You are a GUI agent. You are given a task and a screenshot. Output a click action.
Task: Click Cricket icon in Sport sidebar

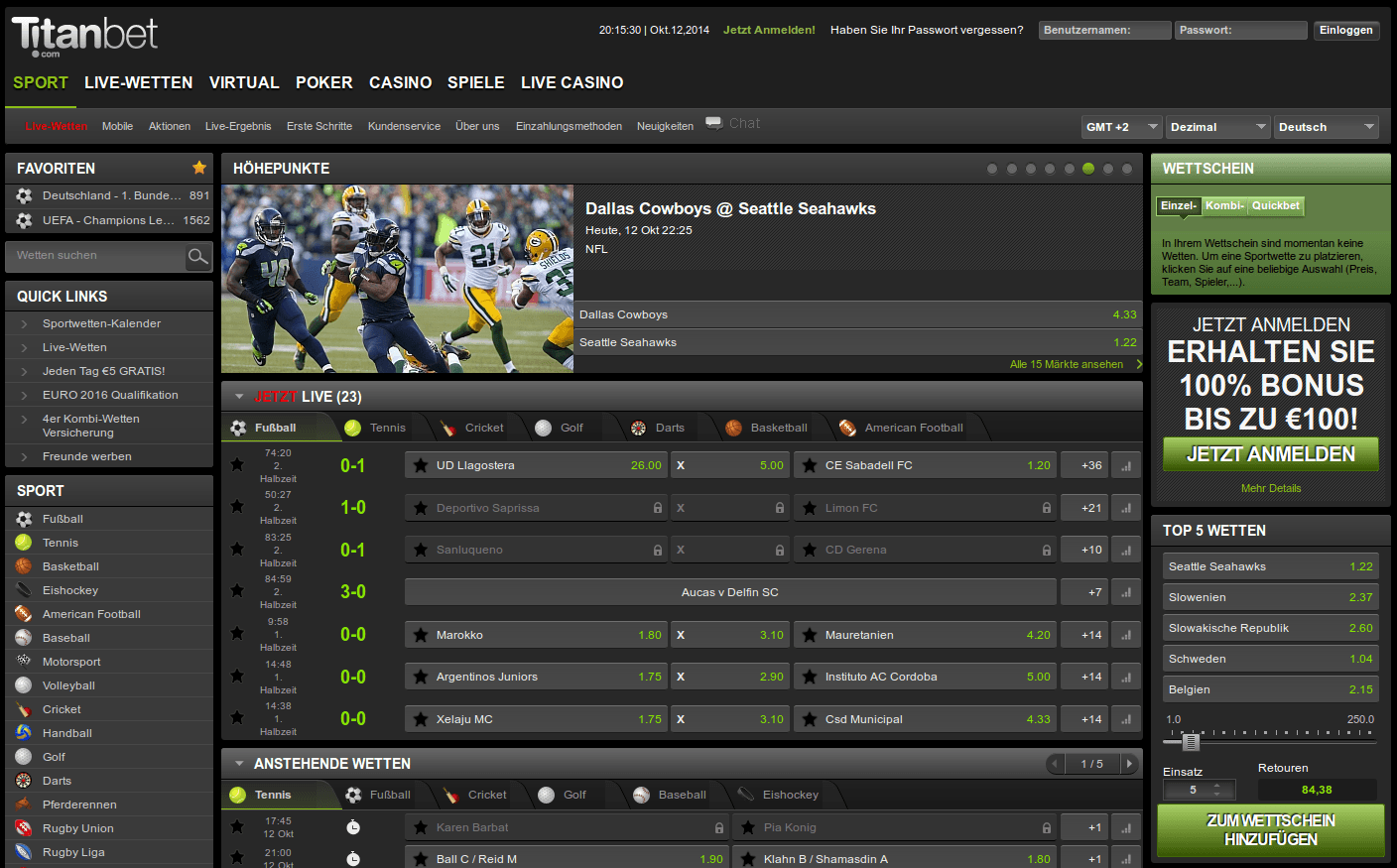click(x=24, y=709)
